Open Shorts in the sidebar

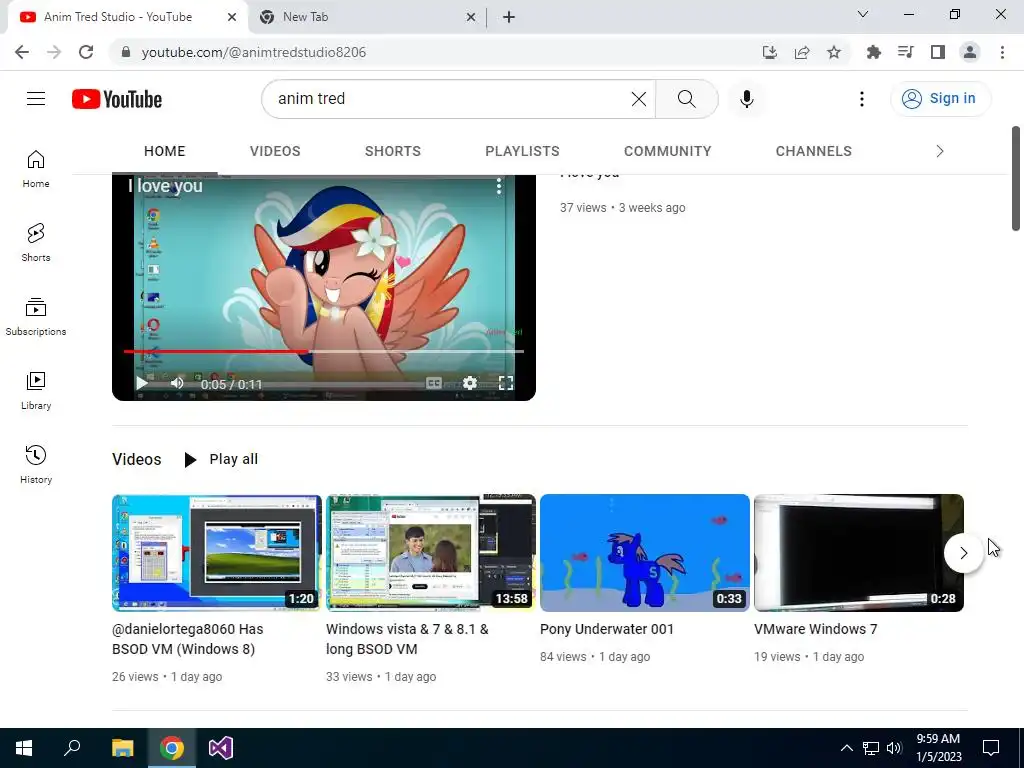(36, 242)
